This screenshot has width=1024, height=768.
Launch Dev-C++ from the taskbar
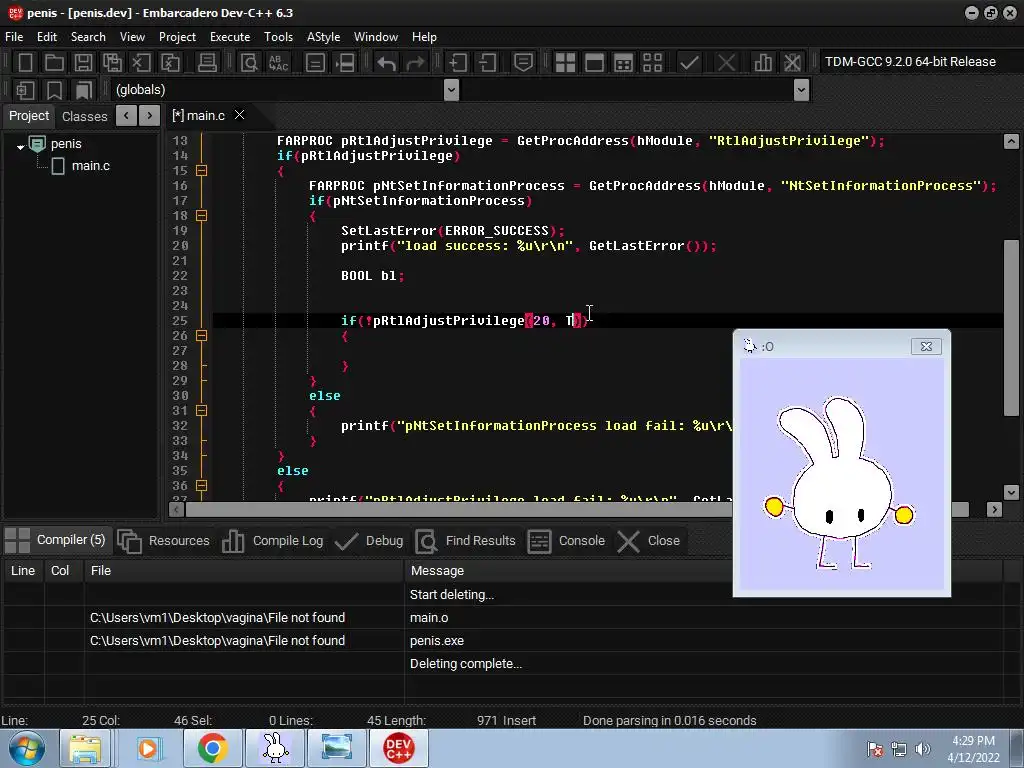398,748
